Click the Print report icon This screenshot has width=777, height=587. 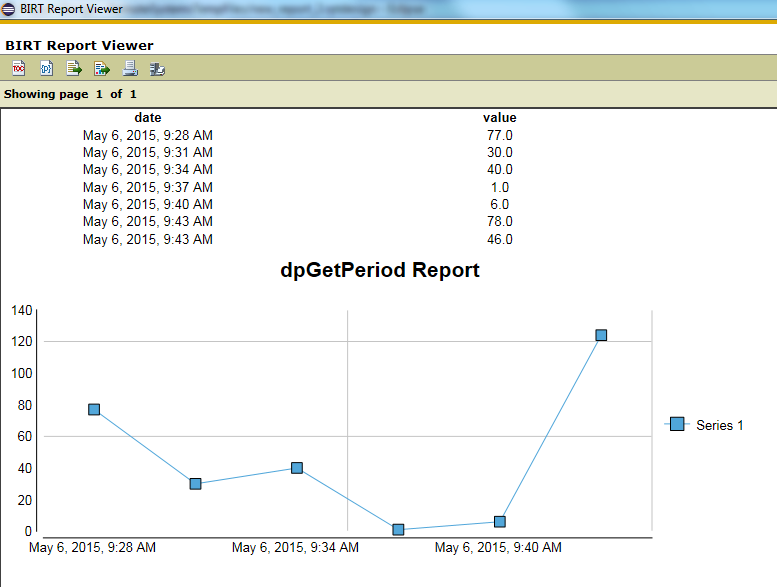coord(129,68)
